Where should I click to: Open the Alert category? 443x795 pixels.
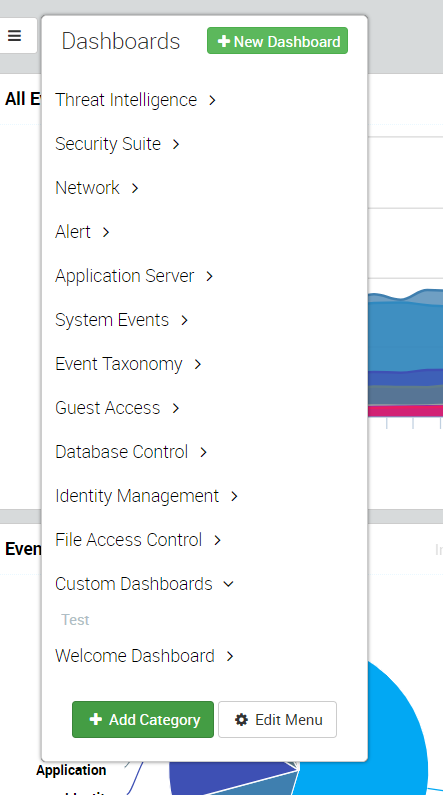click(73, 232)
